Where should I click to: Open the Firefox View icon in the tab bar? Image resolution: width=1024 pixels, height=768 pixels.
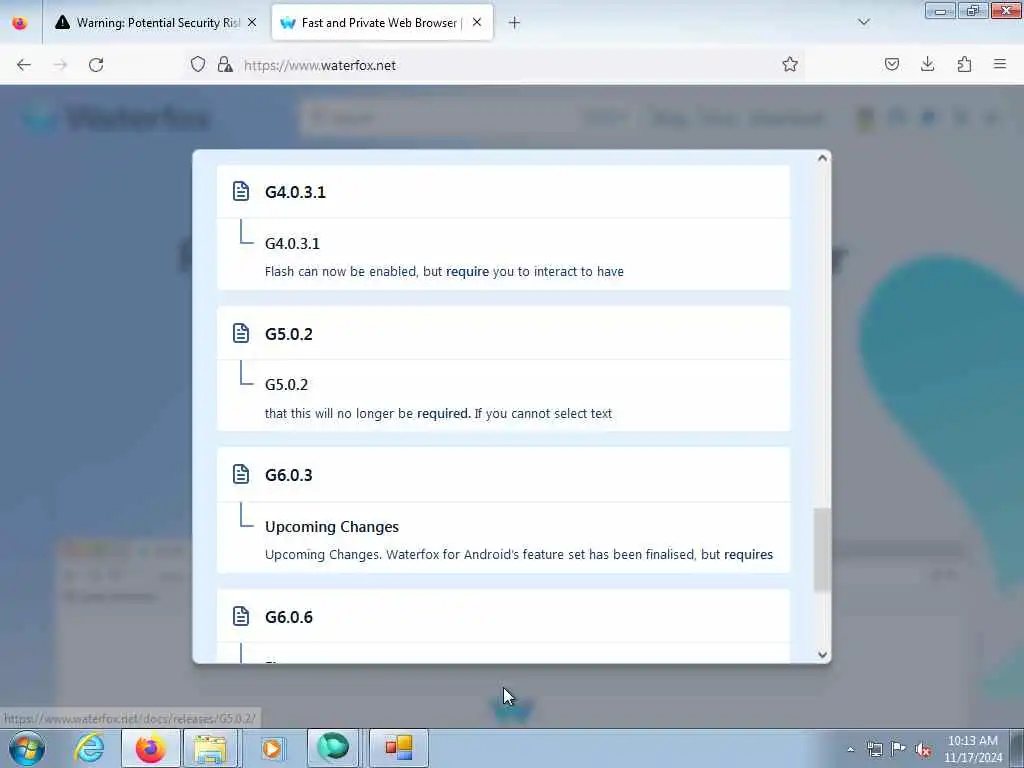pyautogui.click(x=20, y=22)
